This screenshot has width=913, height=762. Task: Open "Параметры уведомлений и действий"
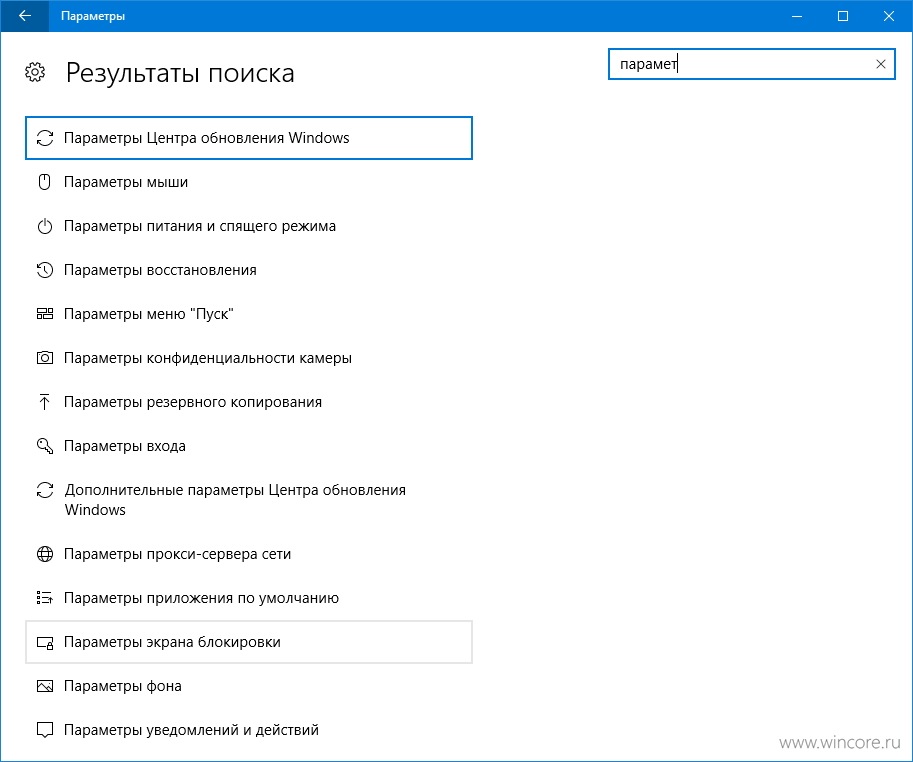pos(249,730)
